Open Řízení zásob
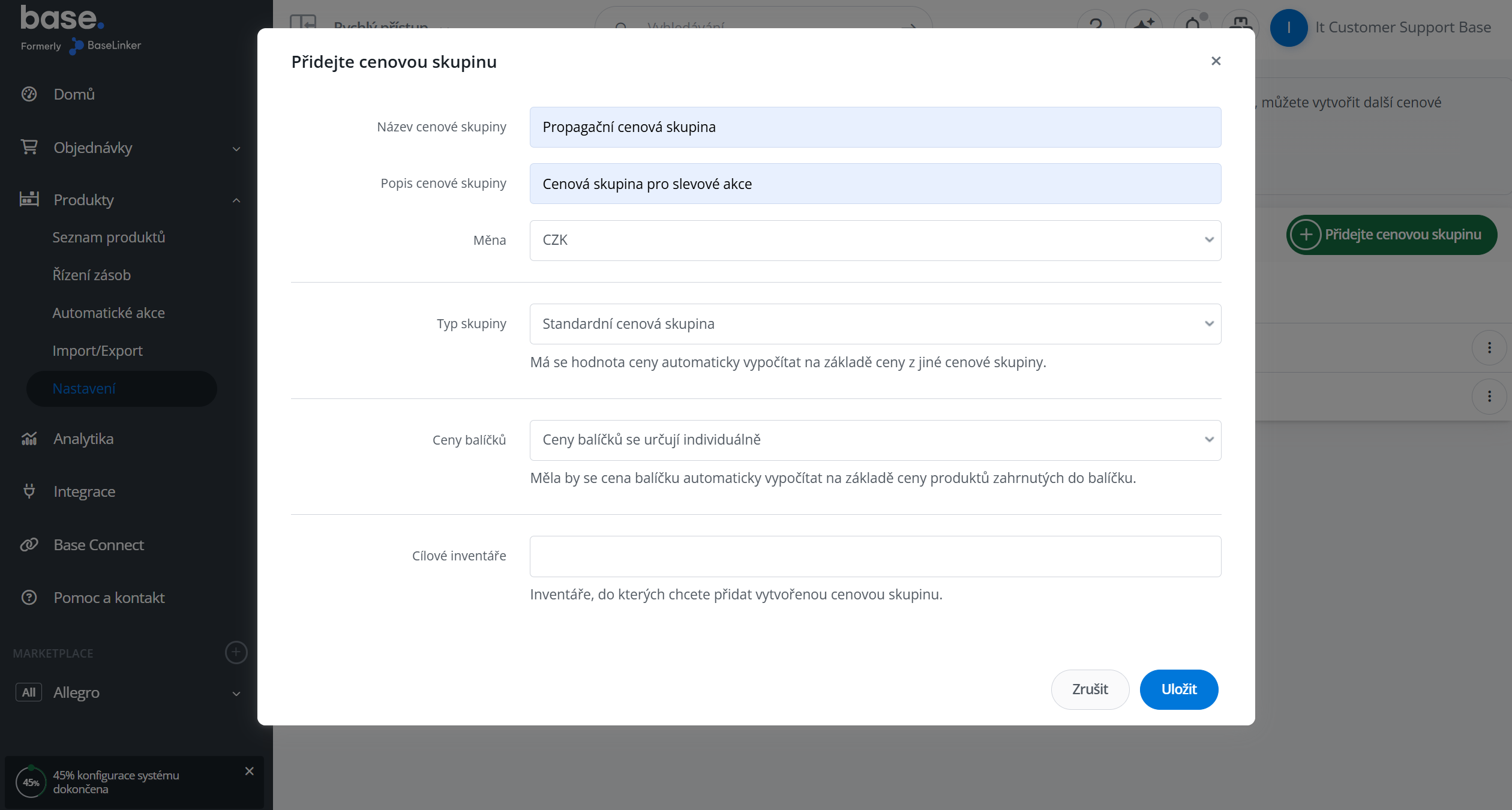Image resolution: width=1512 pixels, height=810 pixels. 92,275
